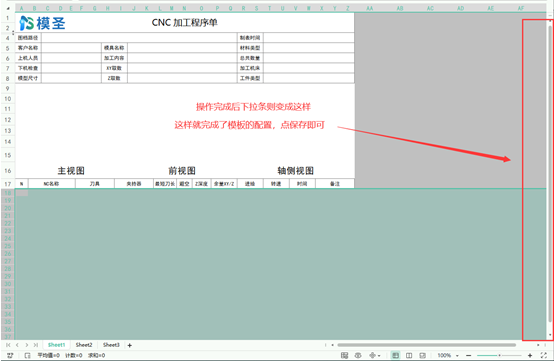Click the vertical scrollbar track
The width and height of the screenshot is (554, 362).
tap(550, 177)
